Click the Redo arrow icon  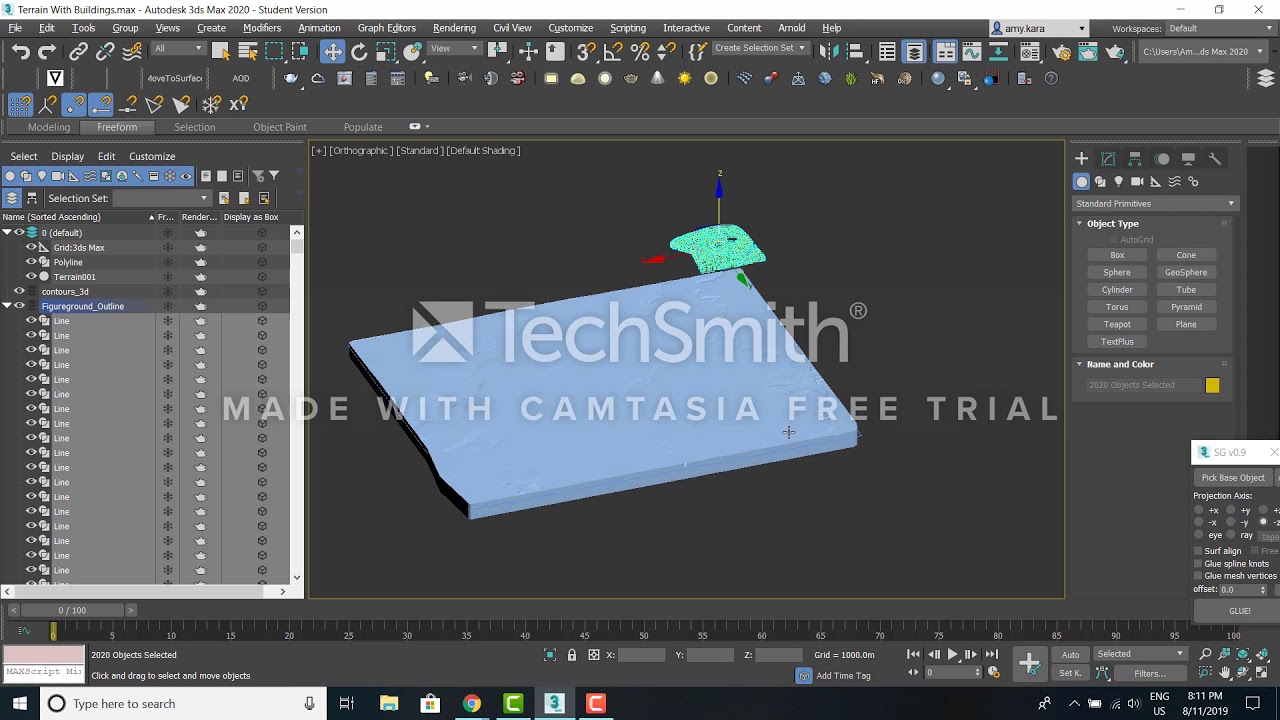pyautogui.click(x=47, y=52)
